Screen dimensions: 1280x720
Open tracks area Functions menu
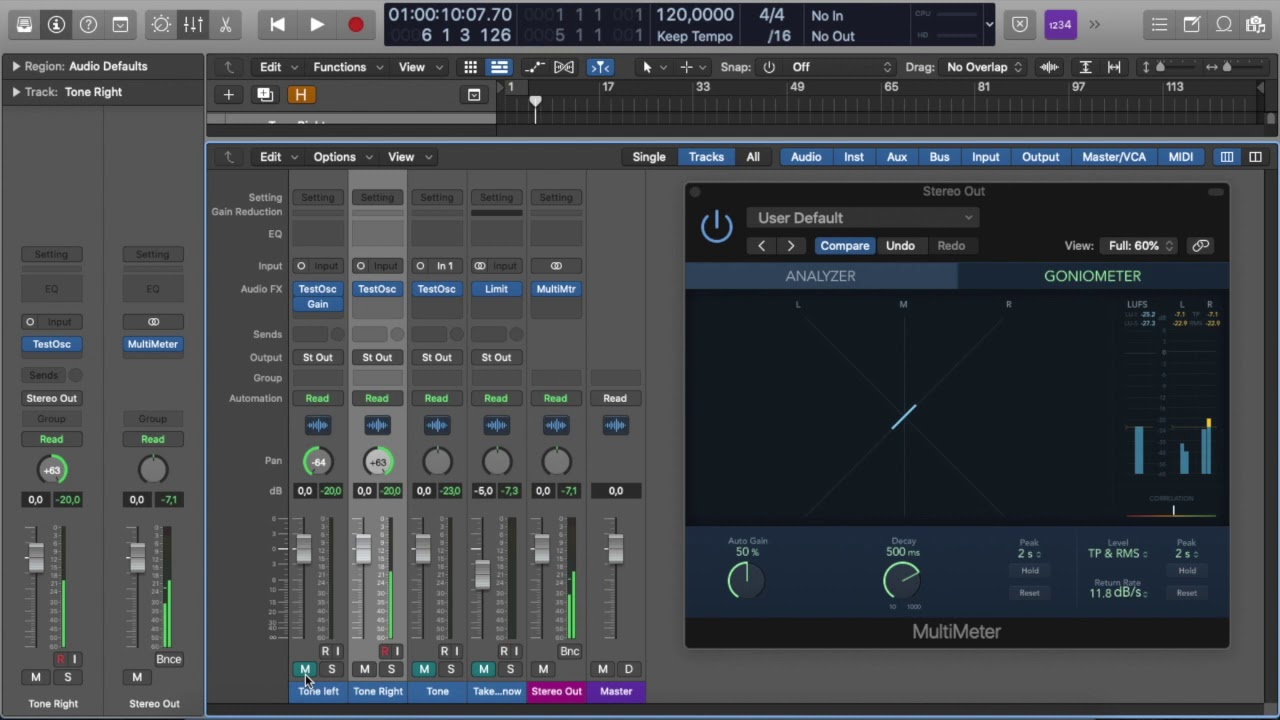click(348, 67)
